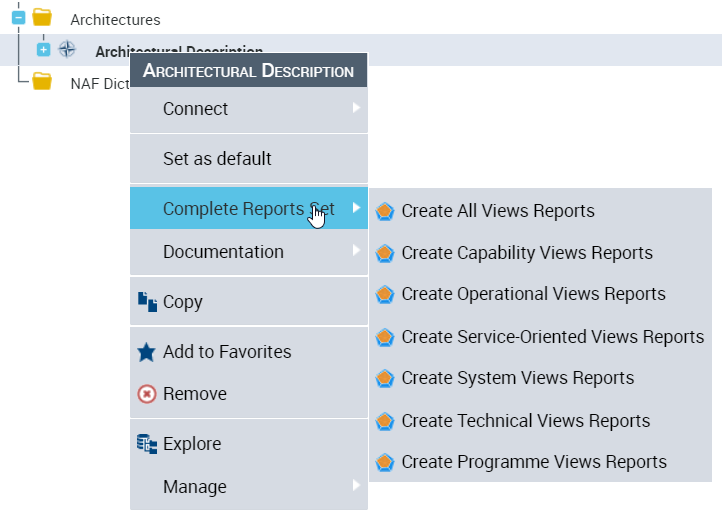This screenshot has width=722, height=510.
Task: Open the Connect submenu arrow
Action: click(356, 108)
